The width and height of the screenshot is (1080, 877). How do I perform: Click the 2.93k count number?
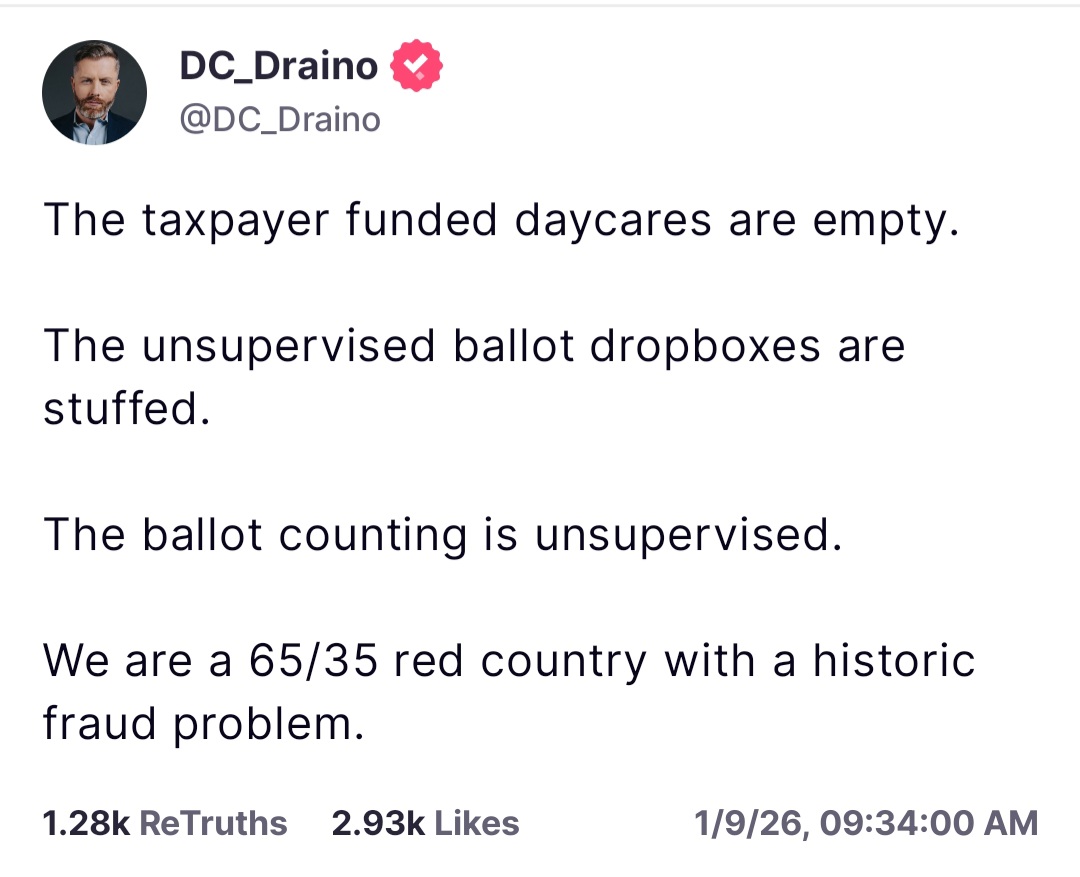[x=377, y=824]
